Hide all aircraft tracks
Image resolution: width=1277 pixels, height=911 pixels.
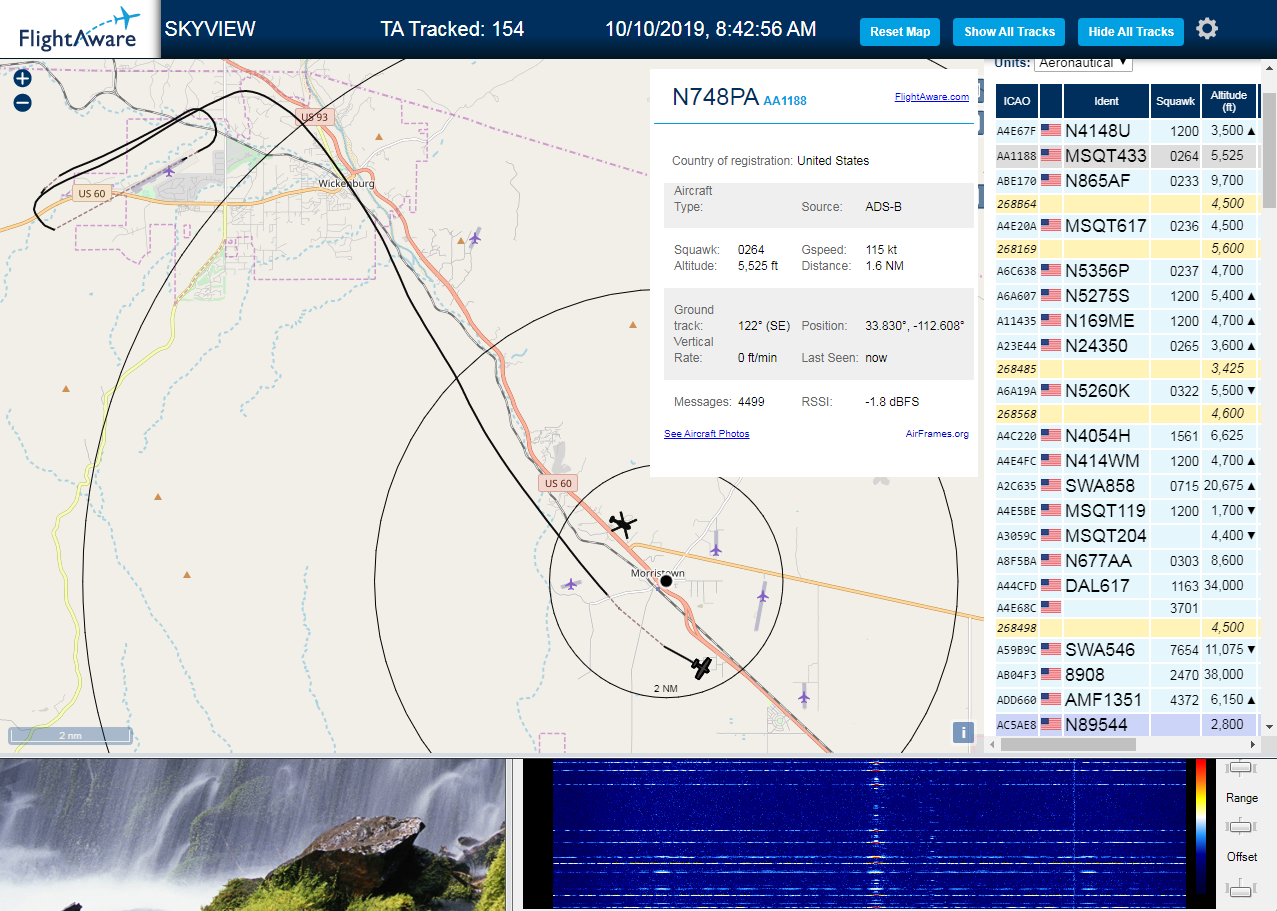[x=1131, y=32]
